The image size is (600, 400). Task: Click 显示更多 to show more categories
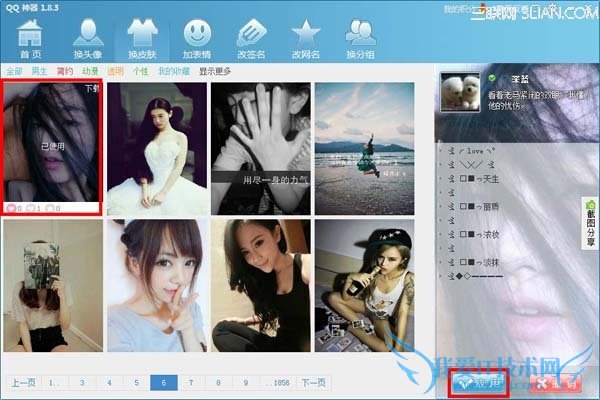pyautogui.click(x=215, y=72)
